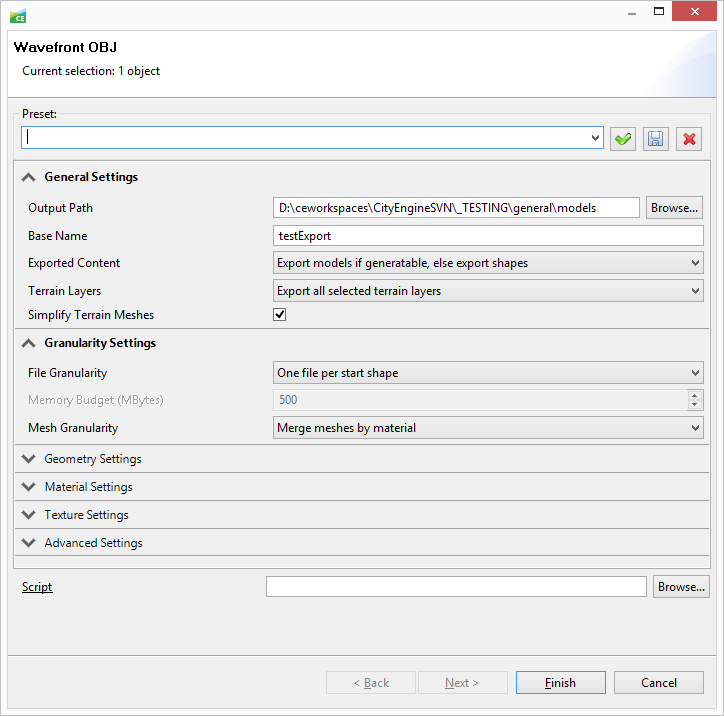The height and width of the screenshot is (716, 724).
Task: Open the Preset dropdown arrow
Action: [596, 138]
